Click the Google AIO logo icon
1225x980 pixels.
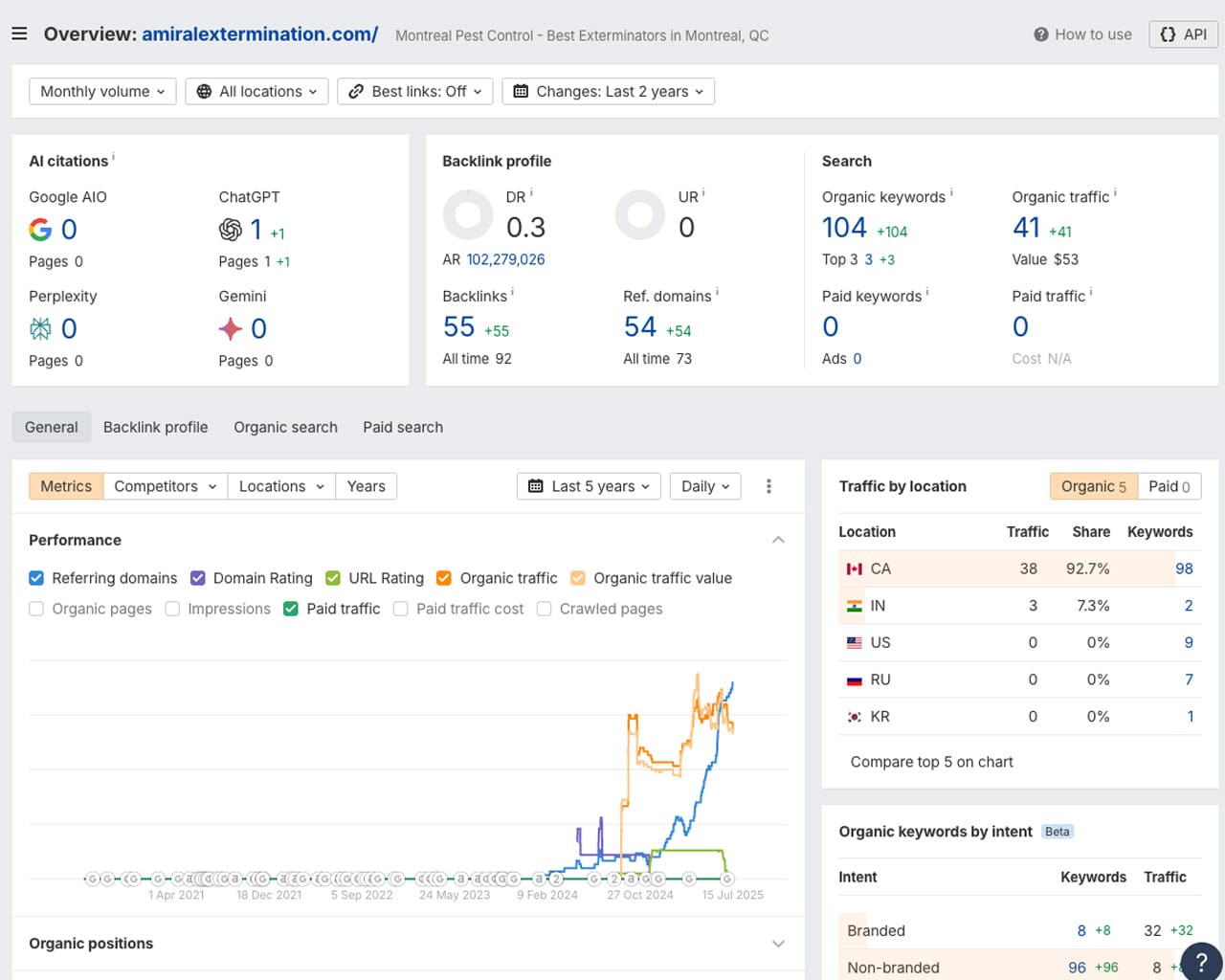click(40, 230)
